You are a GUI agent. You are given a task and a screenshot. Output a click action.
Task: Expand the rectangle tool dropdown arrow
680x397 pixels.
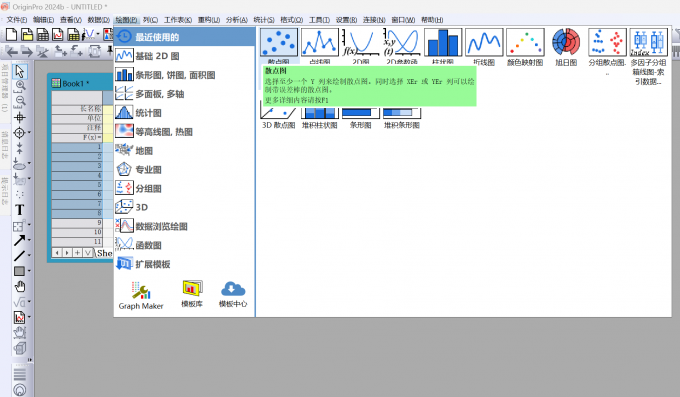(29, 271)
